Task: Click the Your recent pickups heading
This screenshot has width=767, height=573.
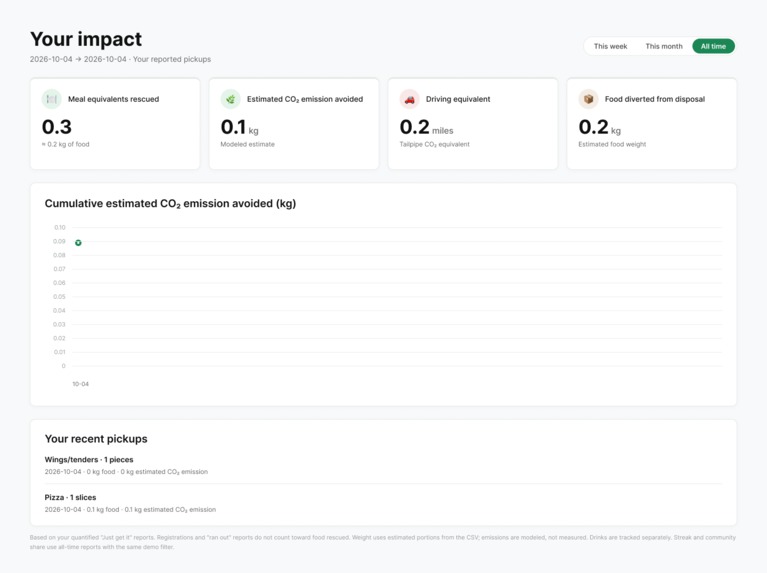Action: (x=96, y=439)
